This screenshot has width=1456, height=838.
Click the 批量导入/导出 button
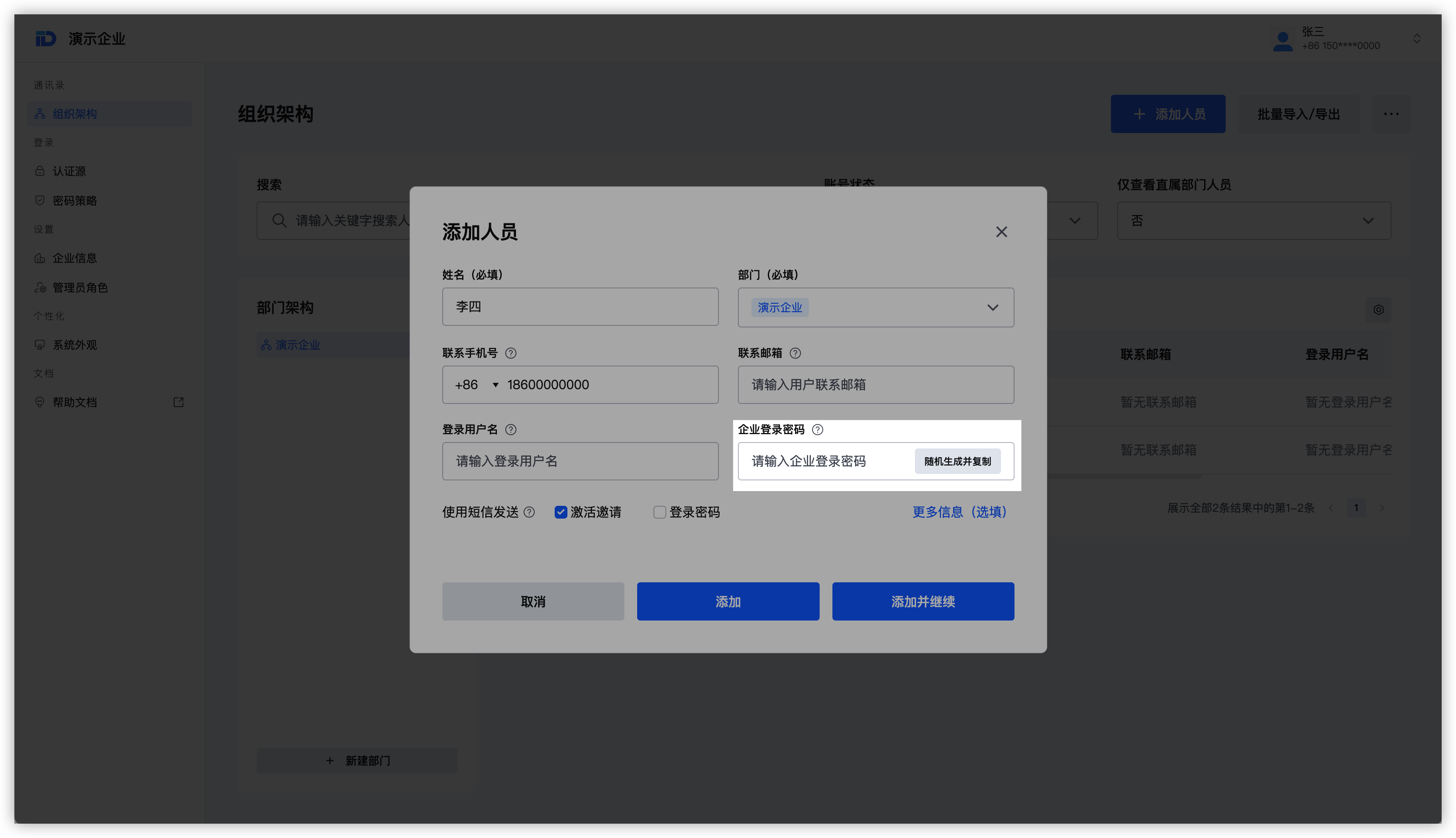click(1298, 114)
